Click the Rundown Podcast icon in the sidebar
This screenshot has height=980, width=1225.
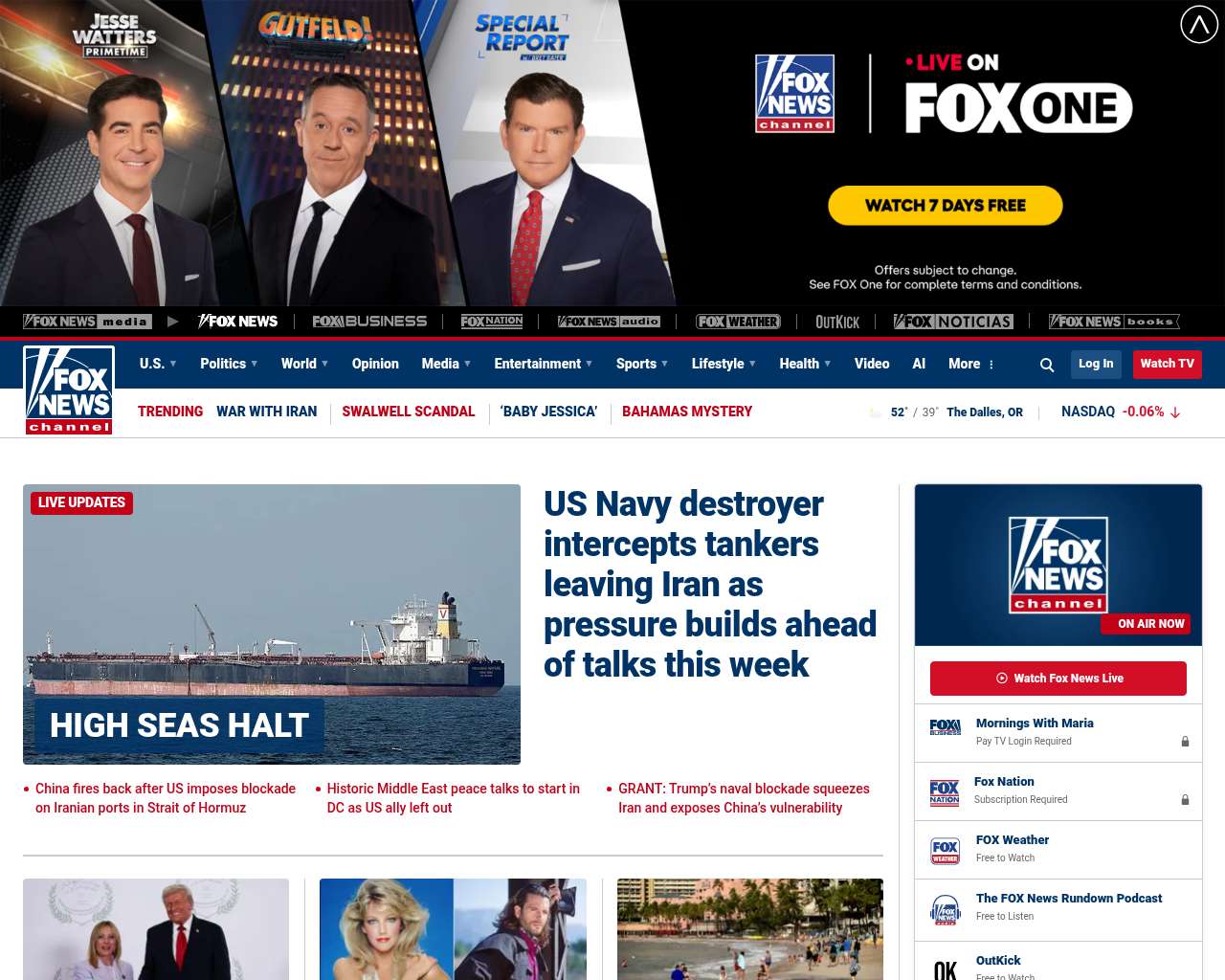click(946, 910)
